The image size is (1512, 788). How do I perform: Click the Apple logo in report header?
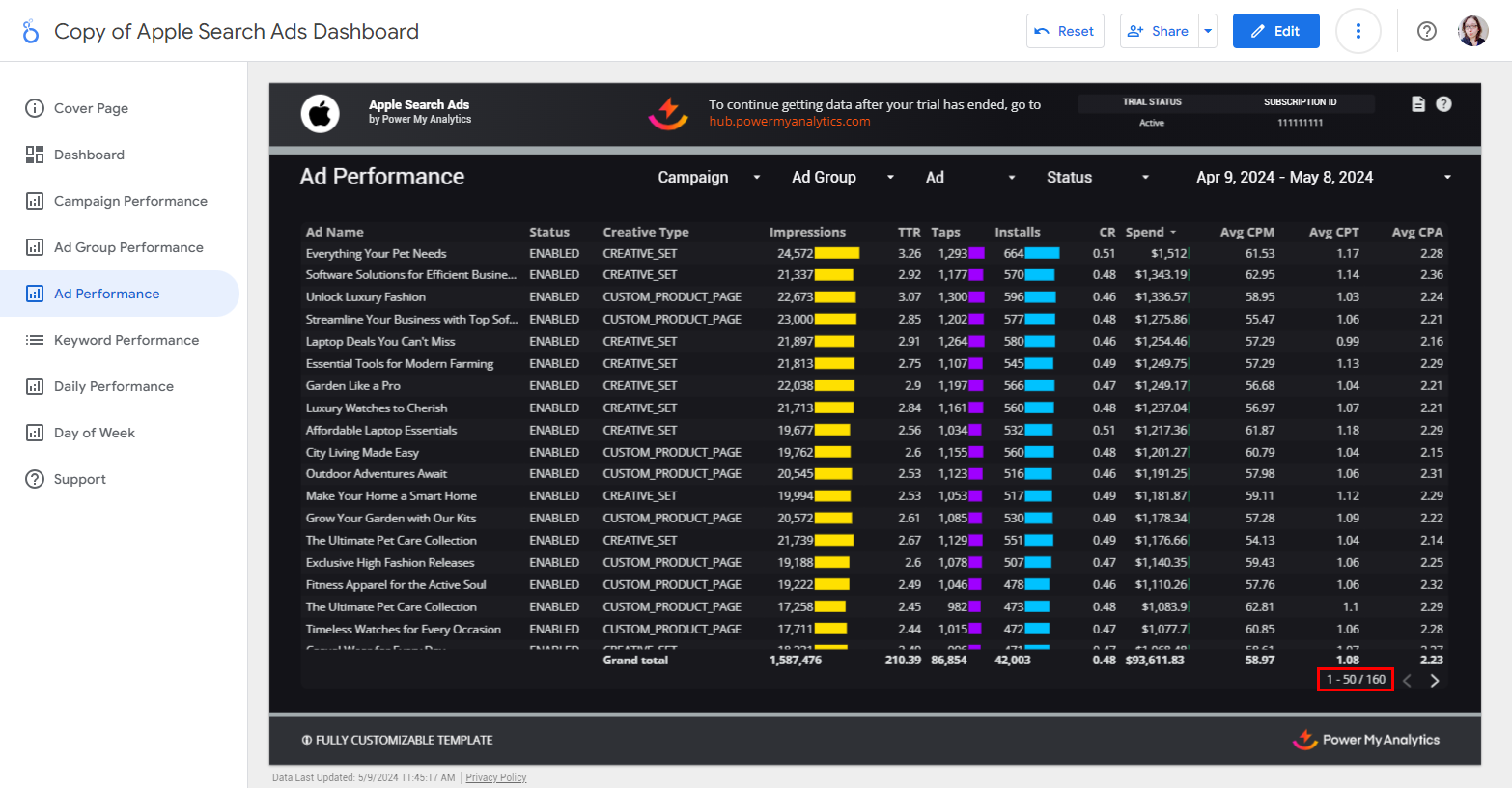[320, 113]
